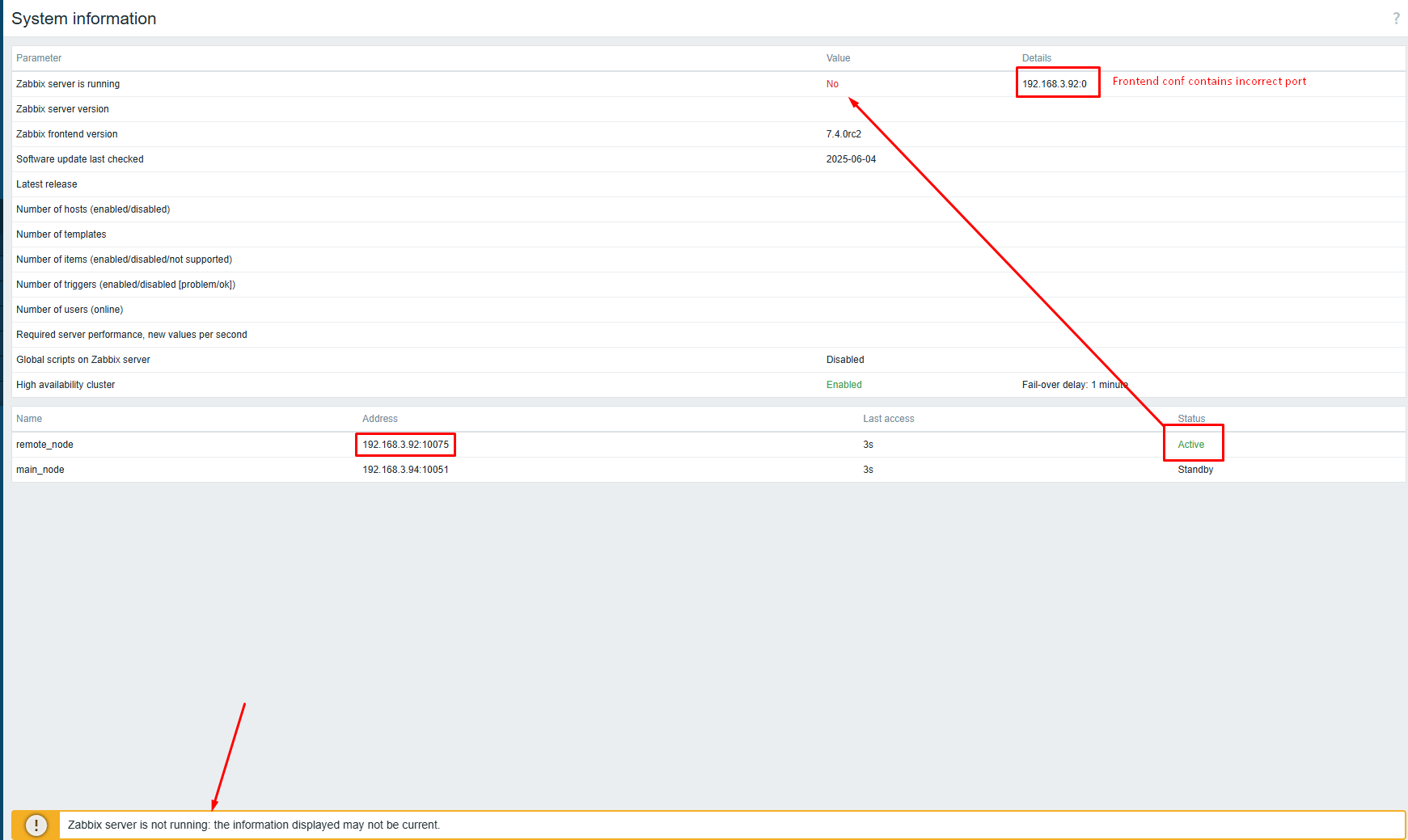This screenshot has height=840, width=1408.
Task: Select 'Number of triggers' row label
Action: coord(126,285)
